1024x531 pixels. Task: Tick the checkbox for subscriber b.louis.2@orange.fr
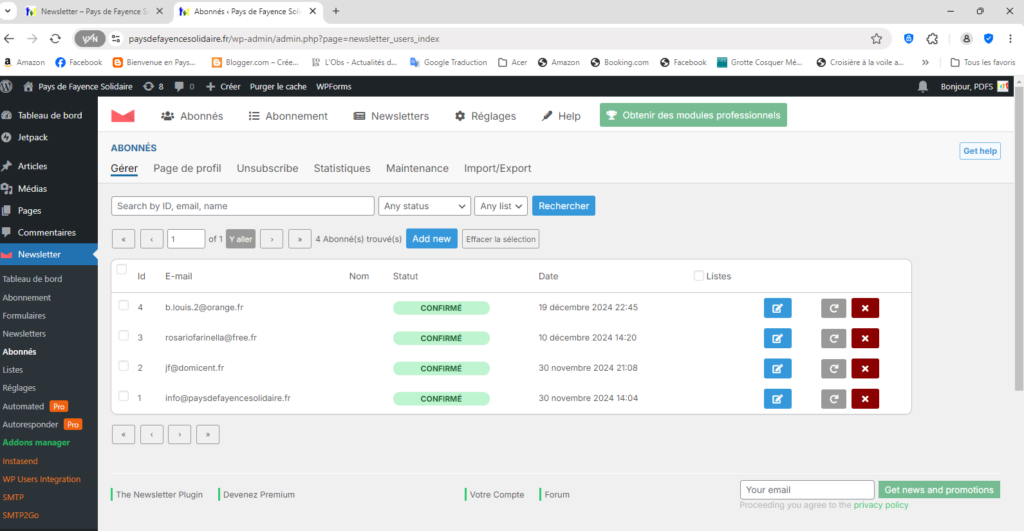(123, 306)
